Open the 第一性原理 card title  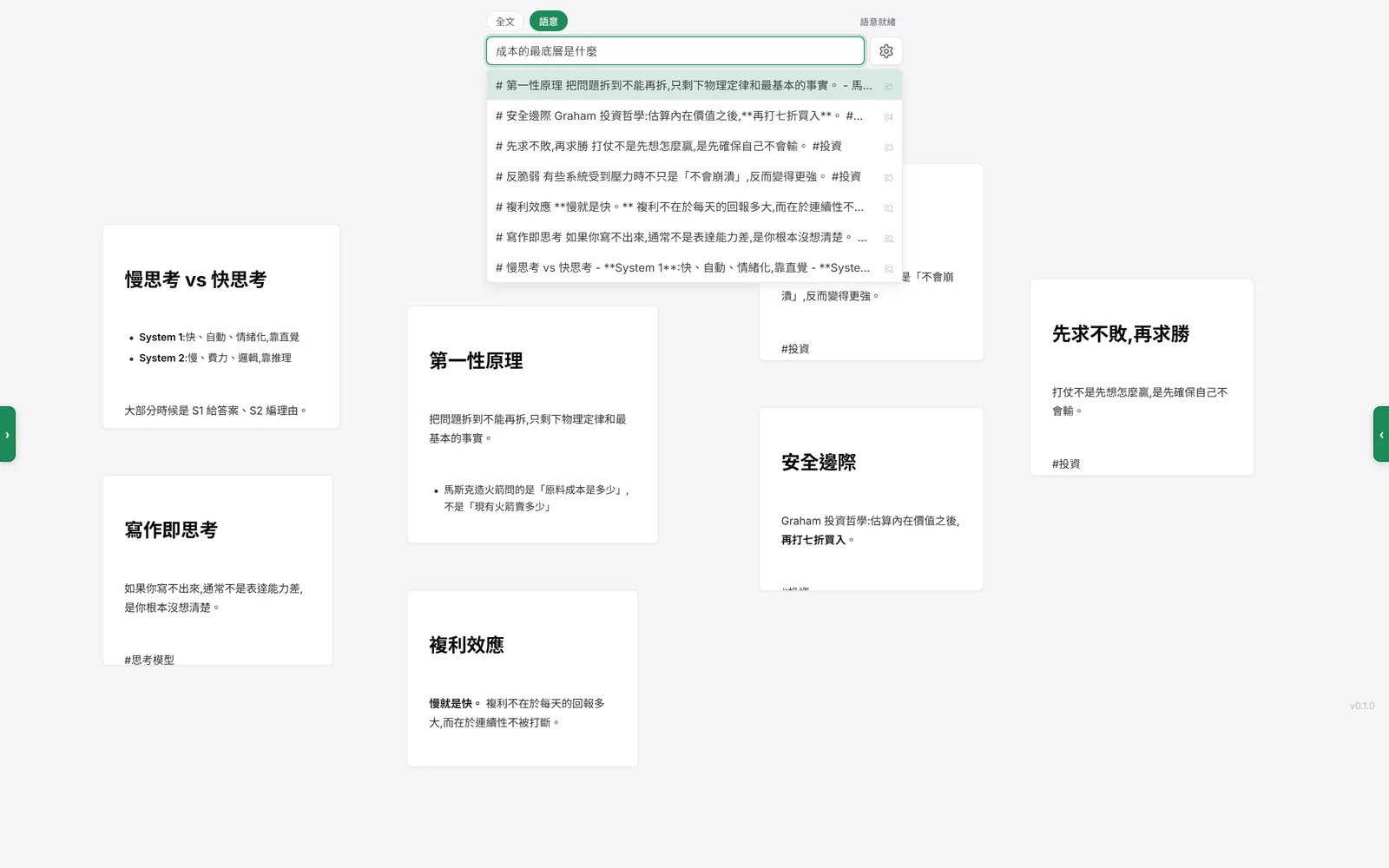click(476, 361)
